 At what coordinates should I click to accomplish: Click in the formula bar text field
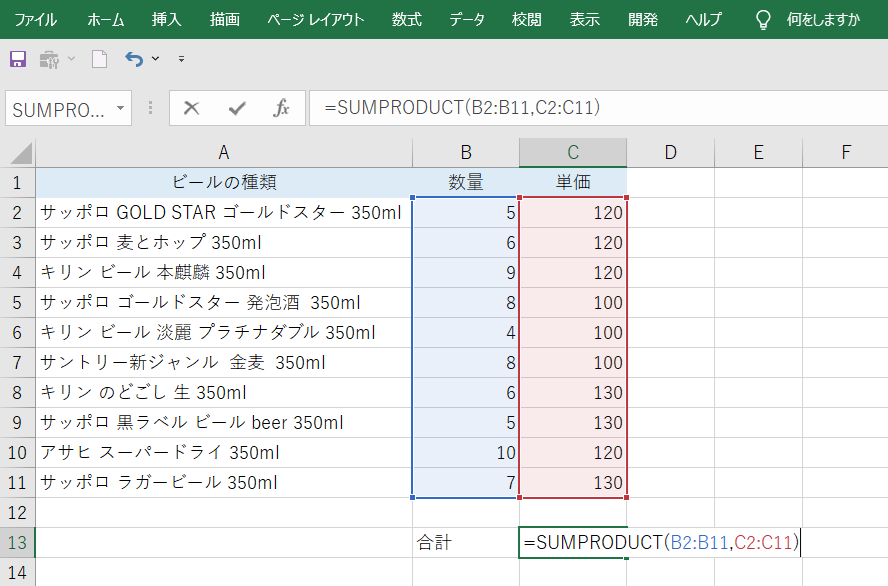(600, 108)
